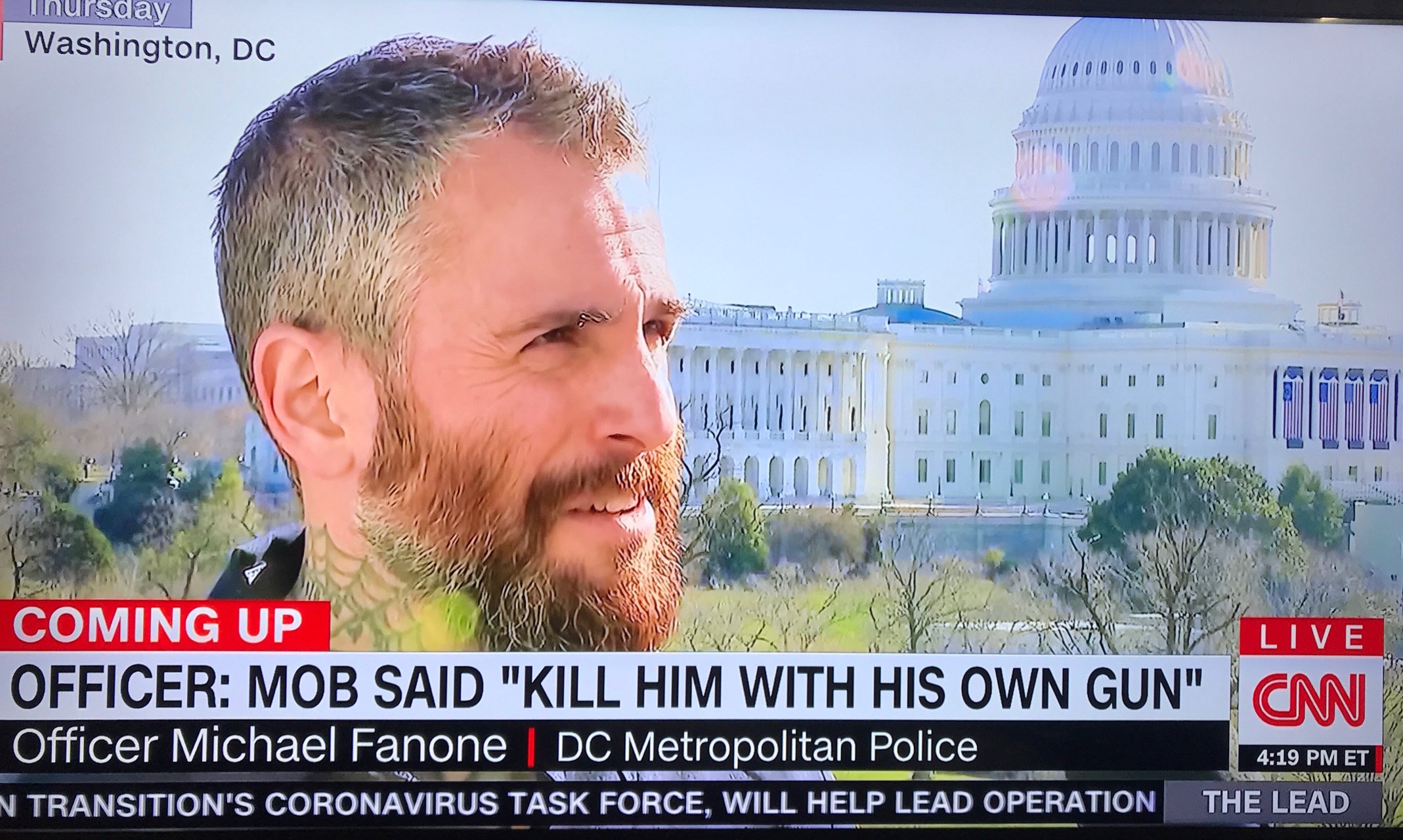
Task: Click the man's beard
Action: coord(519,525)
